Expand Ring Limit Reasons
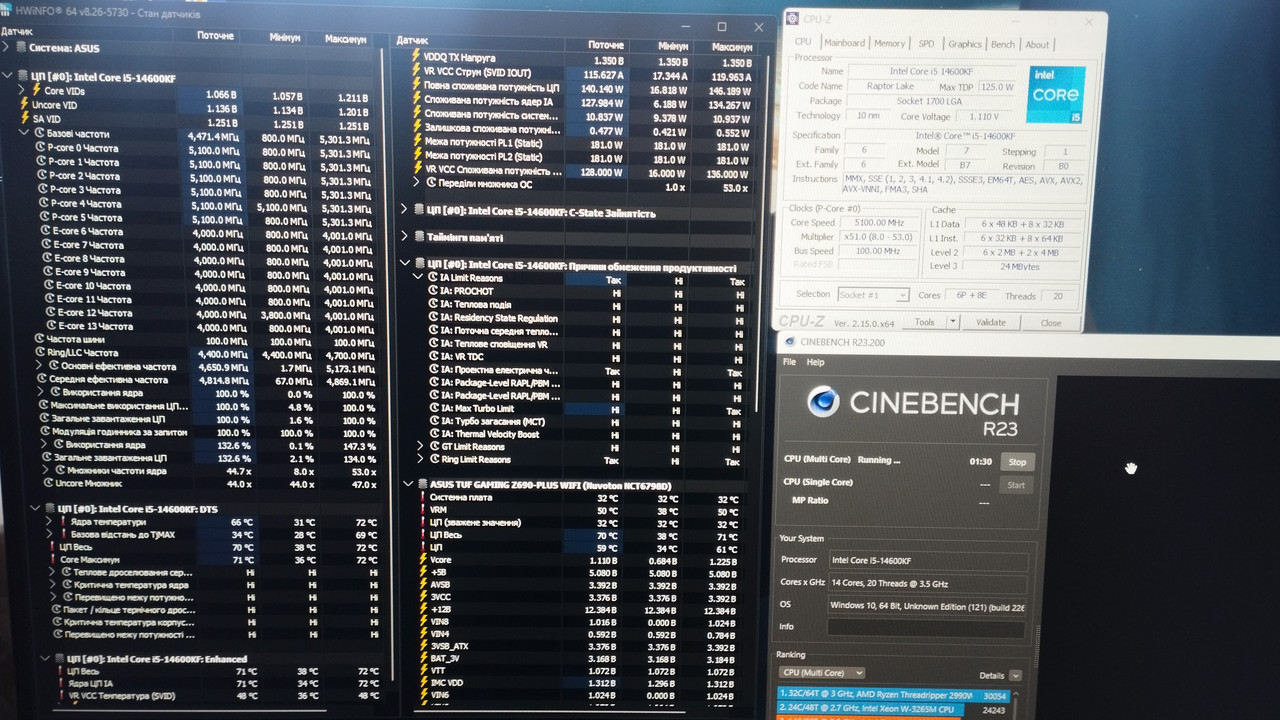This screenshot has height=720, width=1280. (x=420, y=460)
